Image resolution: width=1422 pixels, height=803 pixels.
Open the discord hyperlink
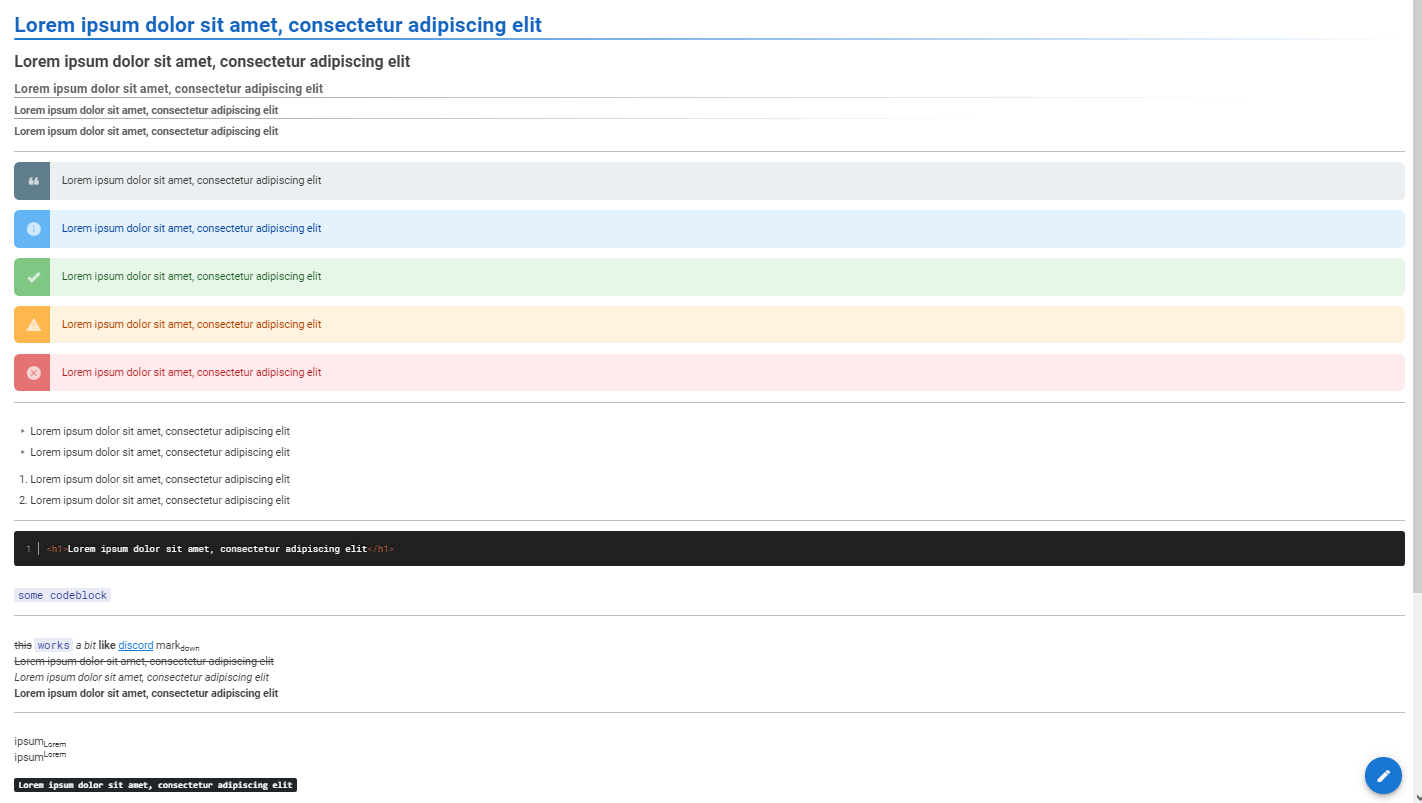coord(135,644)
